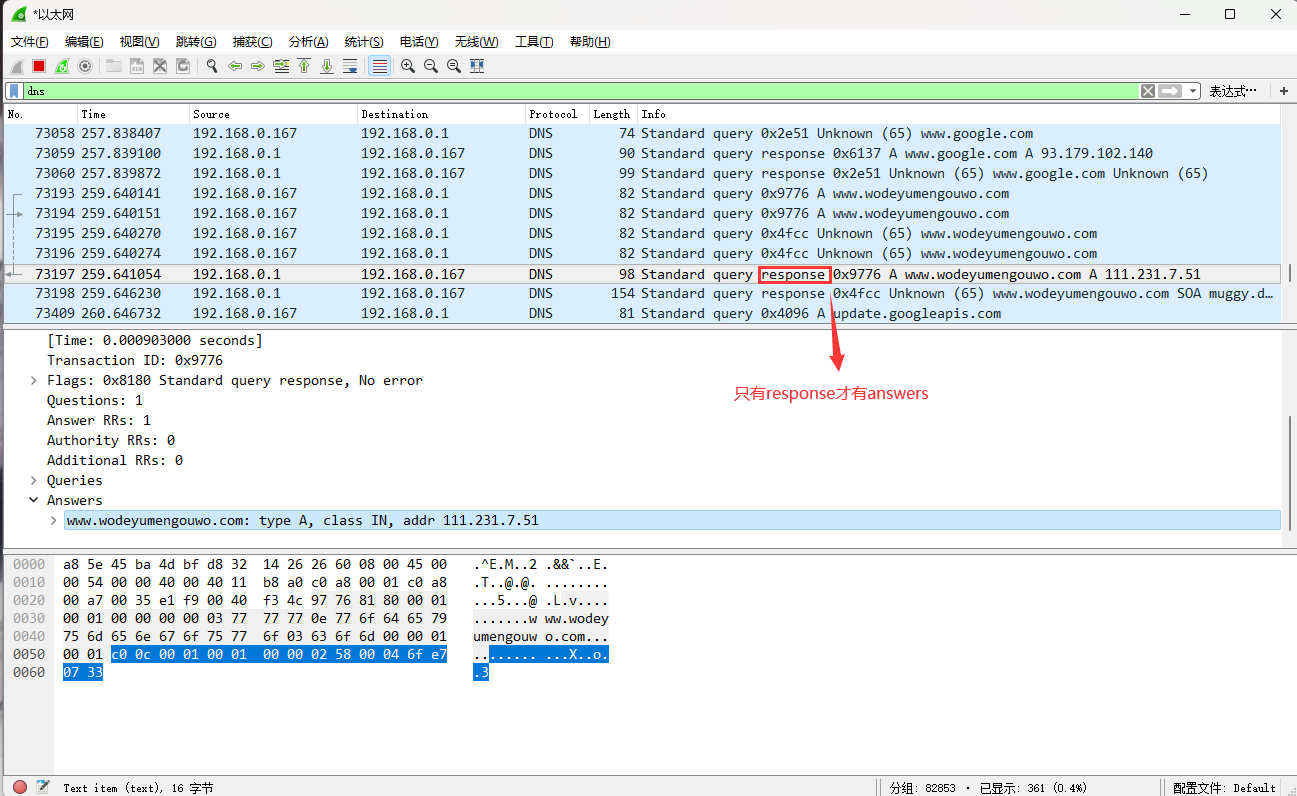Stop the running capture with red square
1297x796 pixels.
(x=39, y=66)
